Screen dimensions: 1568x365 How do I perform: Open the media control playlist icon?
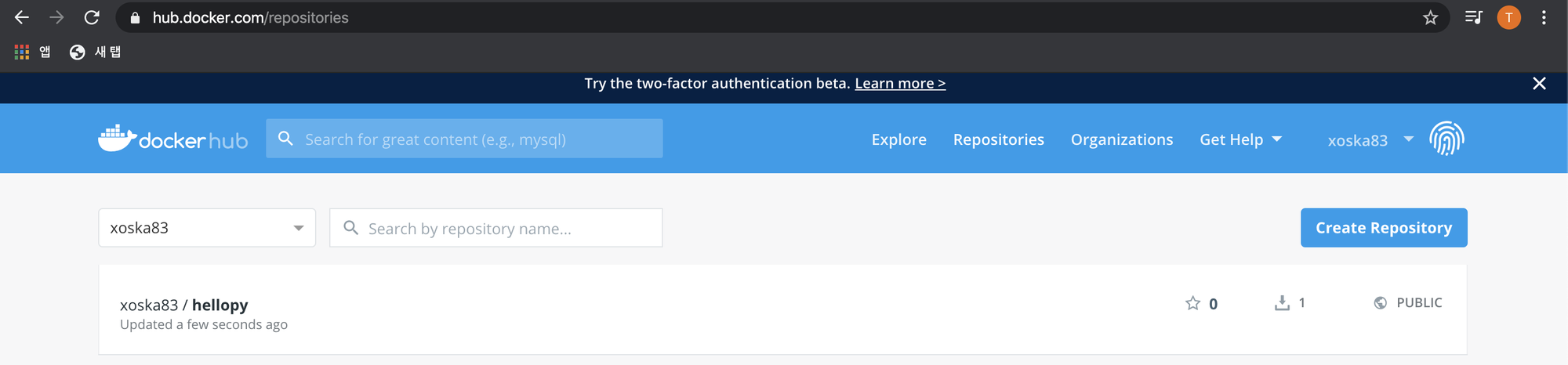tap(1473, 17)
